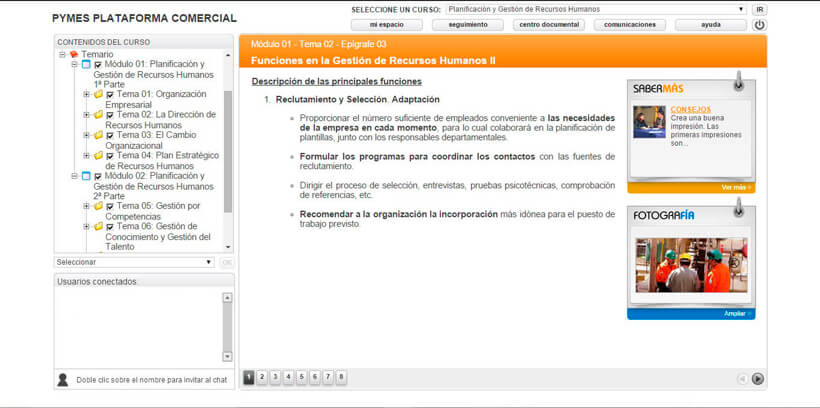The image size is (820, 408).
Task: Click the Tema 05 folder icon
Action: pos(98,206)
